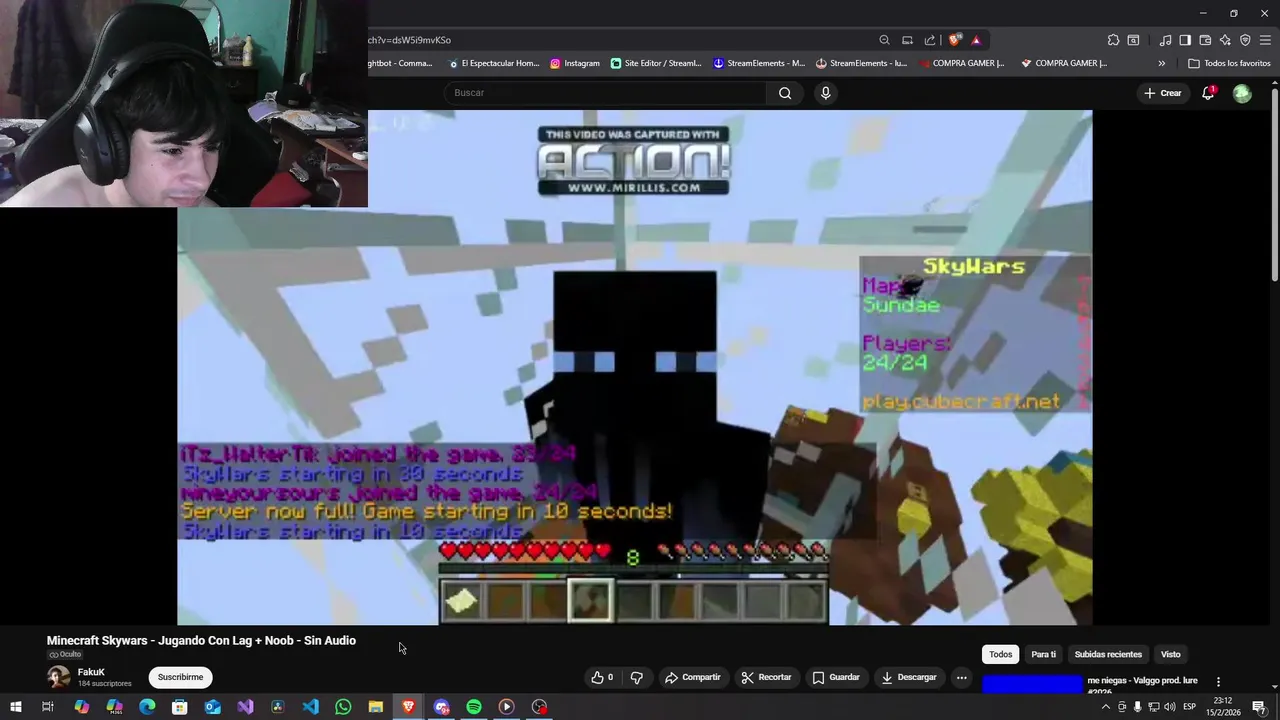Select the Subidas recientes filter chip

click(x=1108, y=654)
